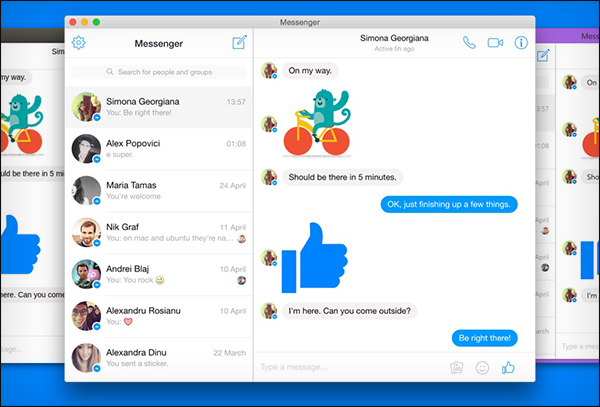600x407 pixels.
Task: Click 'You're welcome' preview text
Action: (134, 196)
